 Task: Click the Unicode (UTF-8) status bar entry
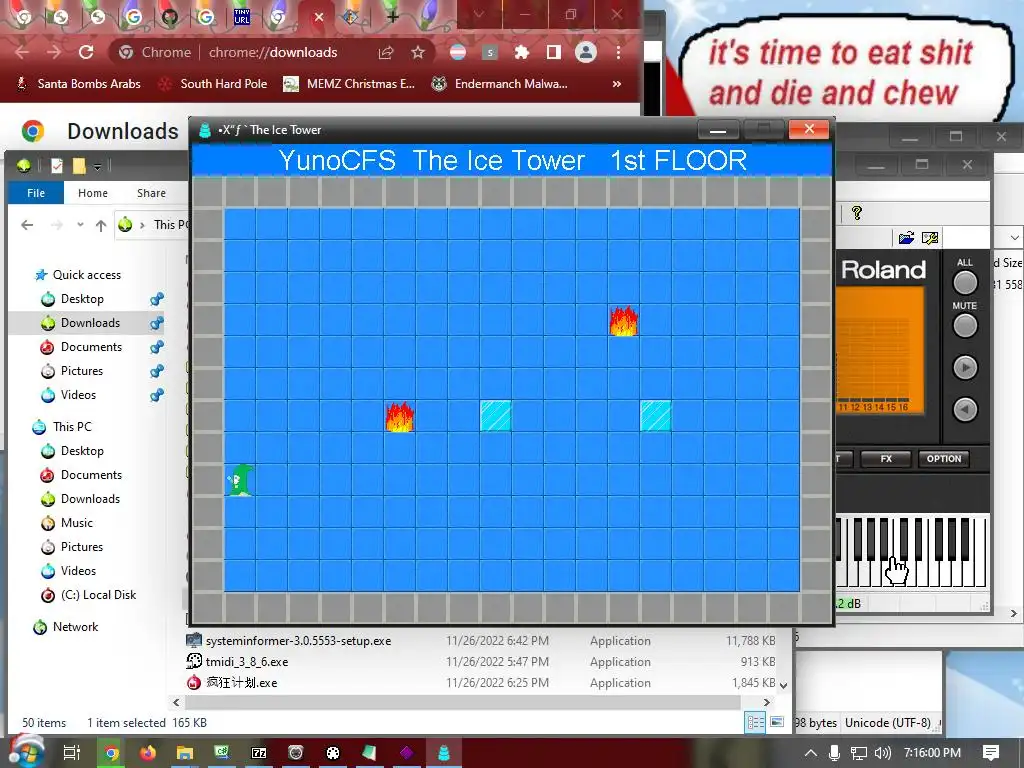tap(888, 723)
